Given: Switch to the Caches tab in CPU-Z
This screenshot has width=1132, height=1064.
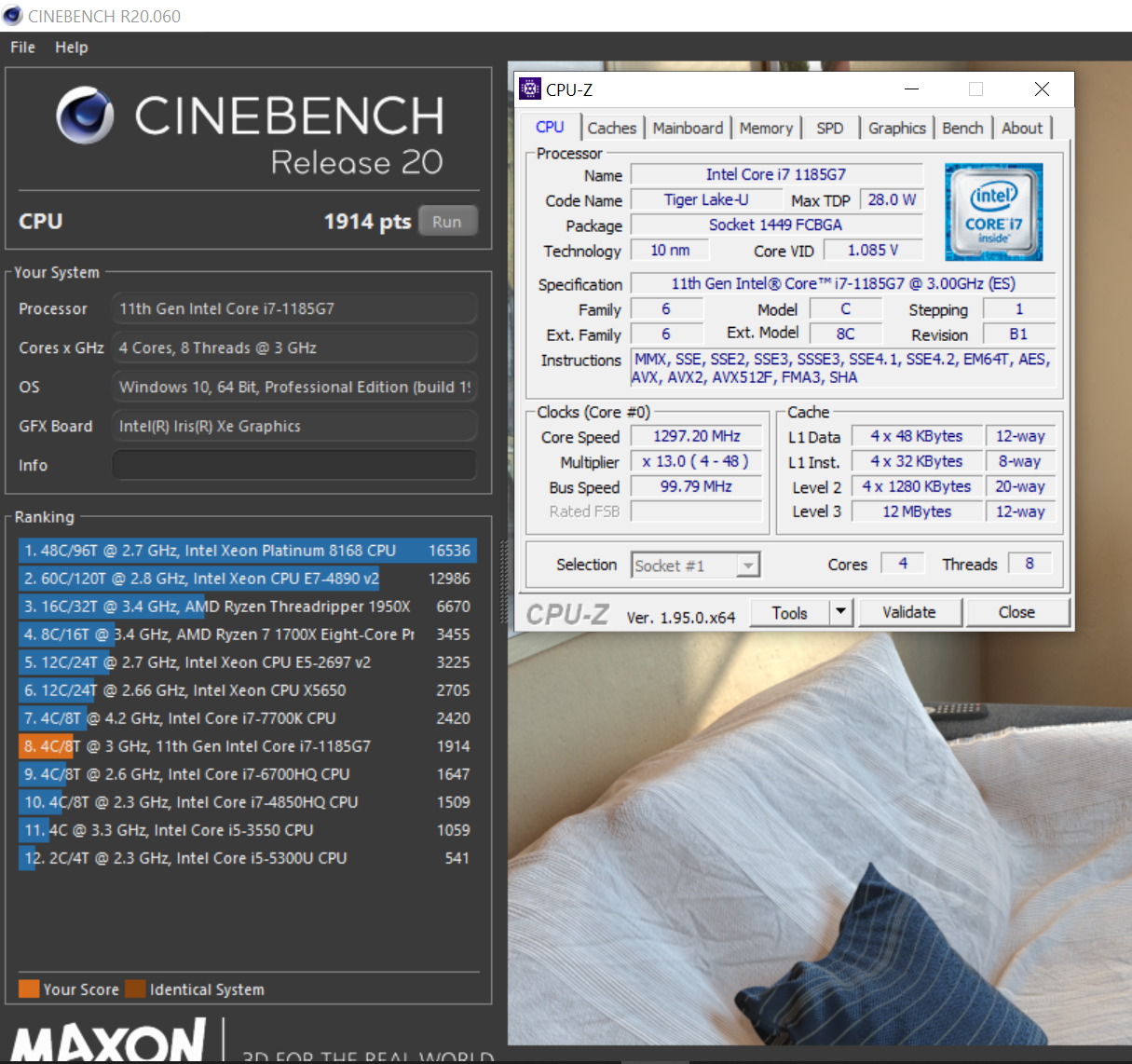Looking at the screenshot, I should coord(612,129).
